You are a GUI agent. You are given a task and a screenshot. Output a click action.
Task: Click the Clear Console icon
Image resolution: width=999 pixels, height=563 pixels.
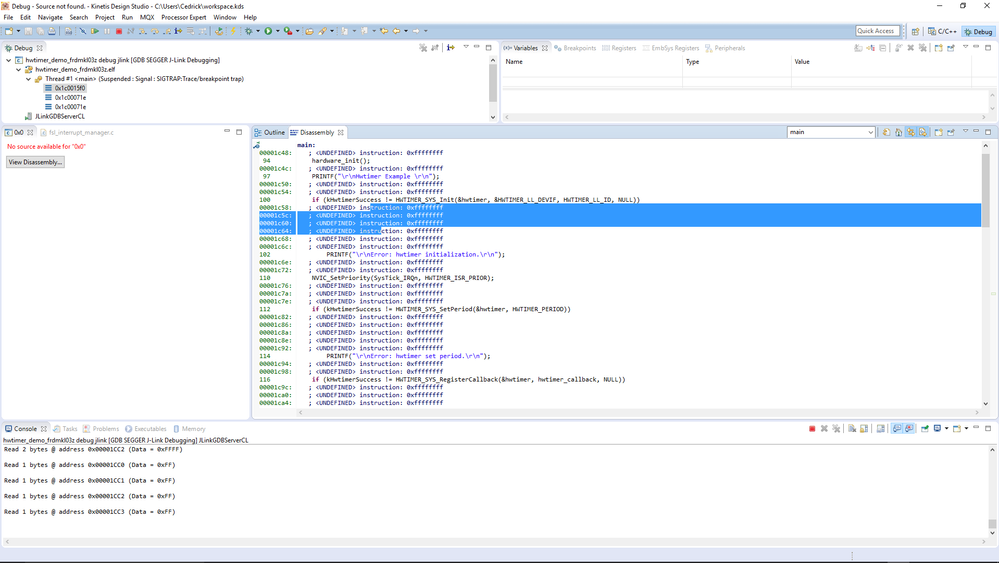tap(852, 429)
